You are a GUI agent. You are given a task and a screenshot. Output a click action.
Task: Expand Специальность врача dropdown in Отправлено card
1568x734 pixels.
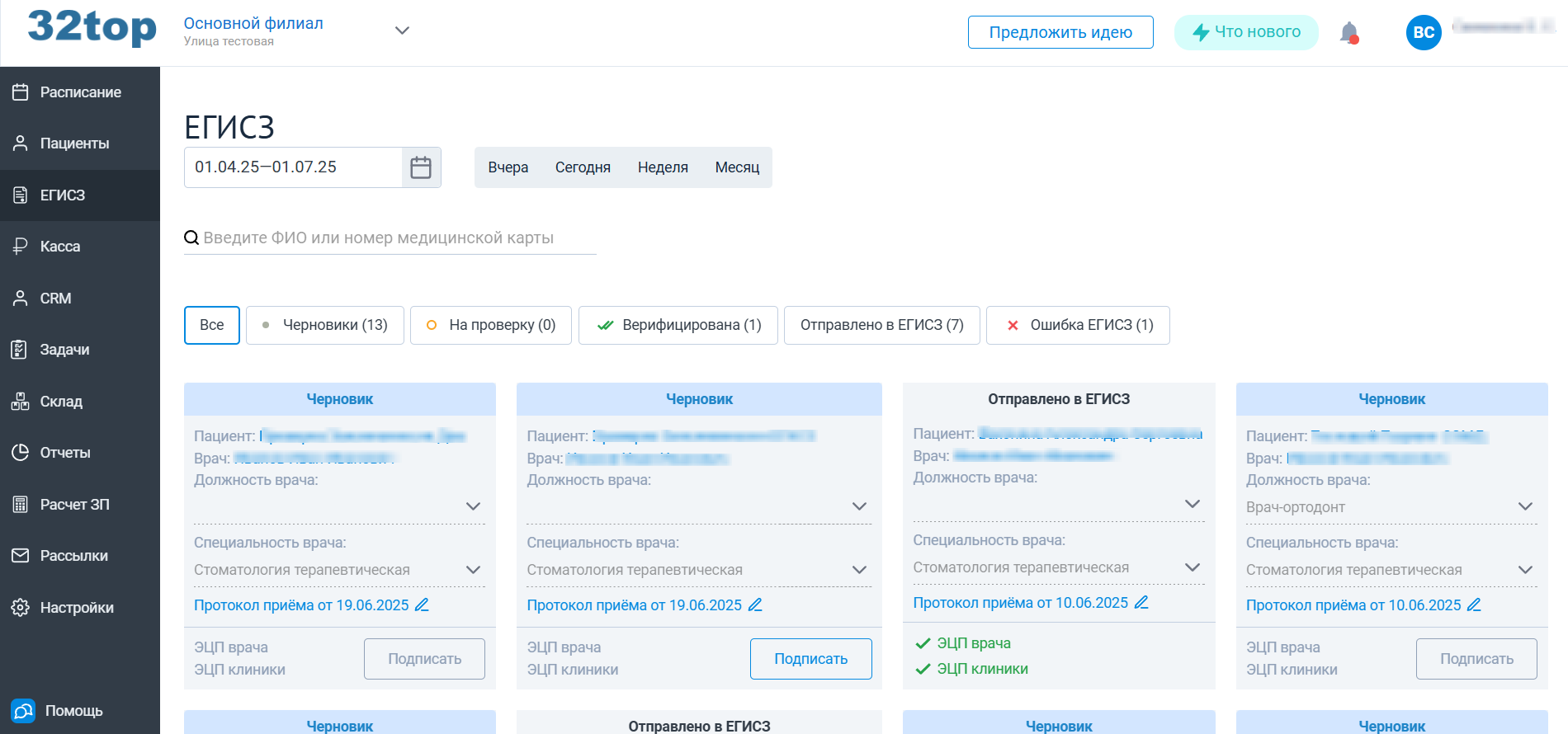point(1193,567)
